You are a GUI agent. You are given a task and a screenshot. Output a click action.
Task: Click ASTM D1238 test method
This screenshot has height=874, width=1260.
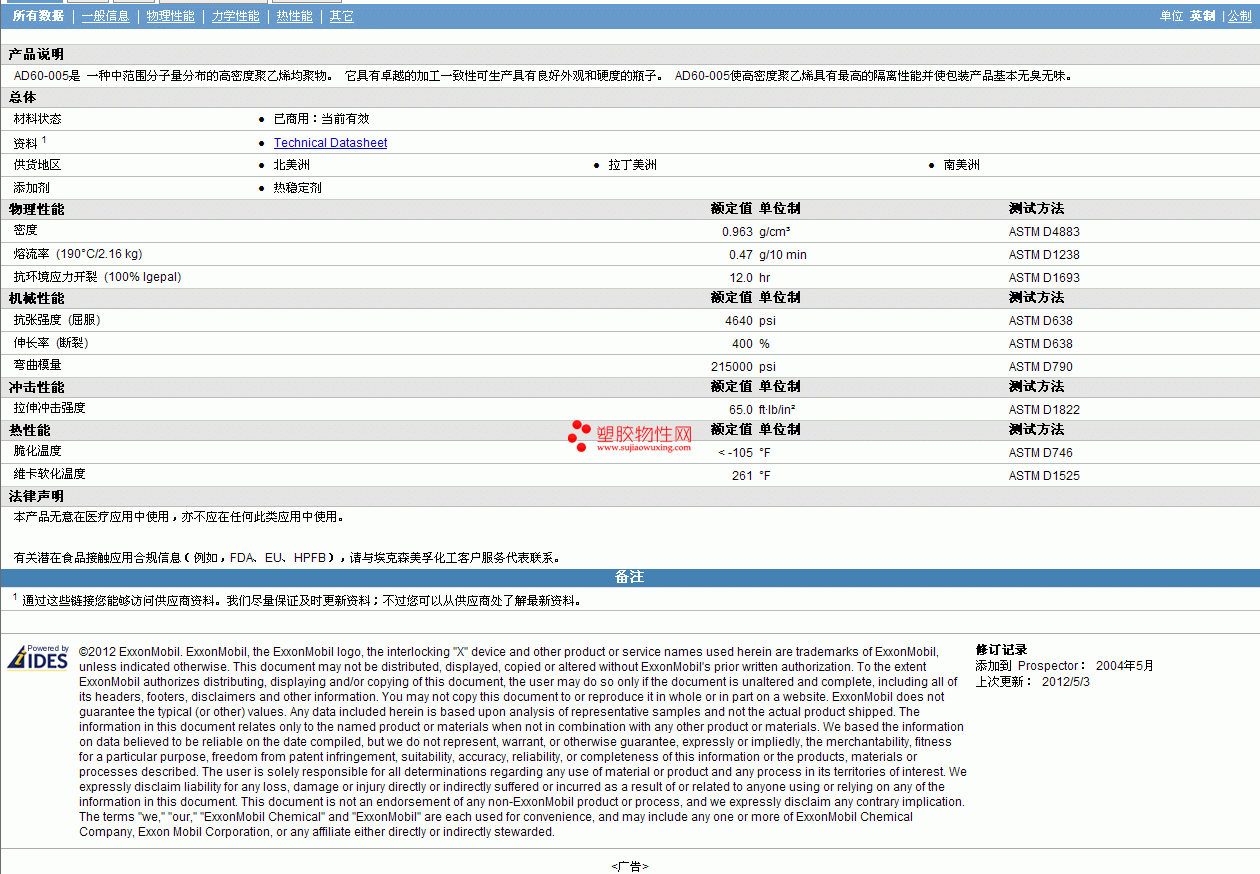[1044, 255]
